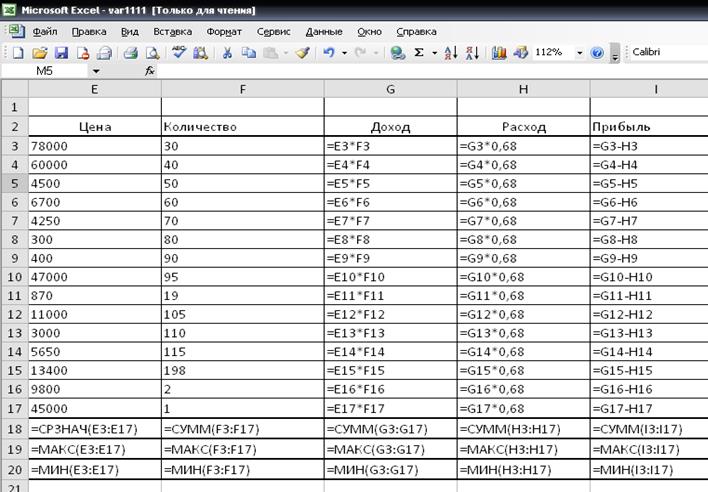Viewport: 708px width, 492px height.
Task: Open Print Preview with the magnifier page icon
Action: click(x=153, y=53)
